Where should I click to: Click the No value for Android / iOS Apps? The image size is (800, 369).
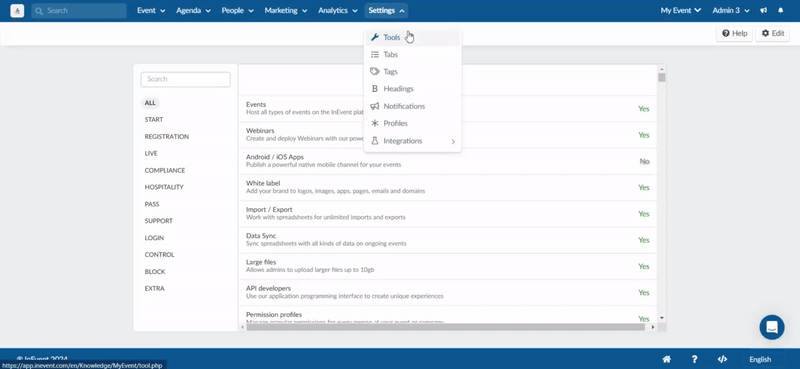(644, 161)
